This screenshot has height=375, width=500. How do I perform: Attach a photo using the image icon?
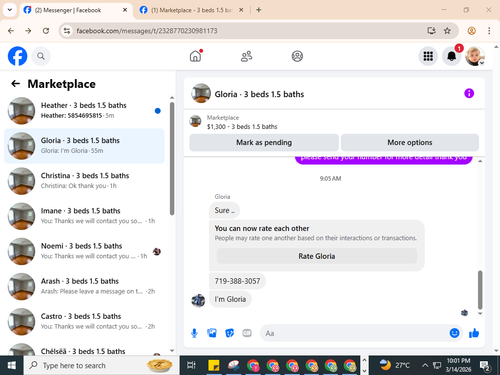[212, 333]
